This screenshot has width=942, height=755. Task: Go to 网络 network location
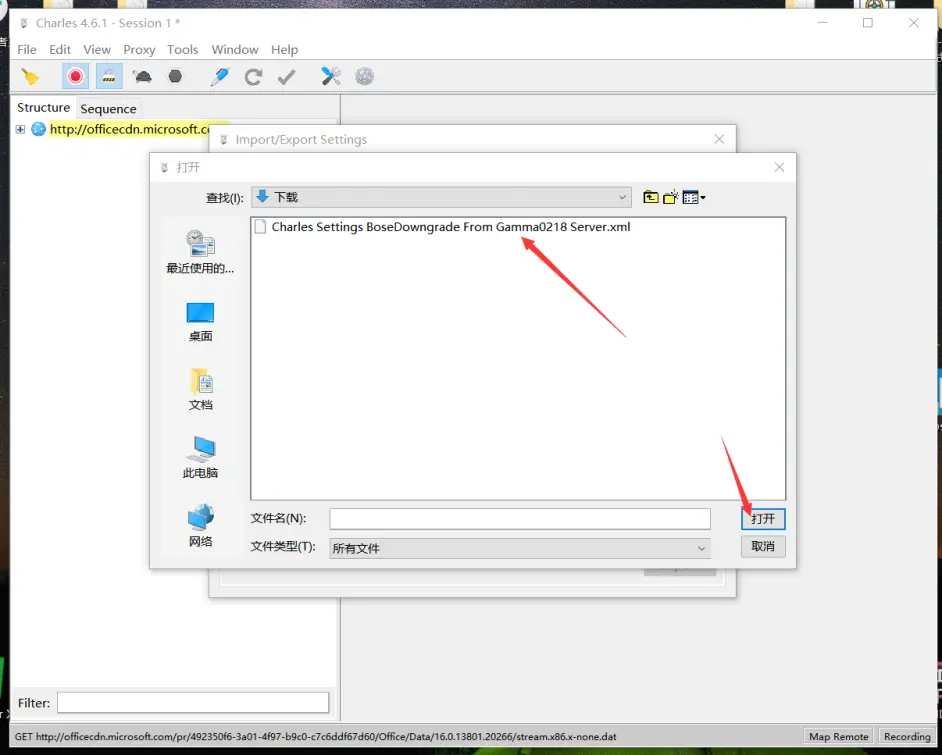pyautogui.click(x=200, y=526)
